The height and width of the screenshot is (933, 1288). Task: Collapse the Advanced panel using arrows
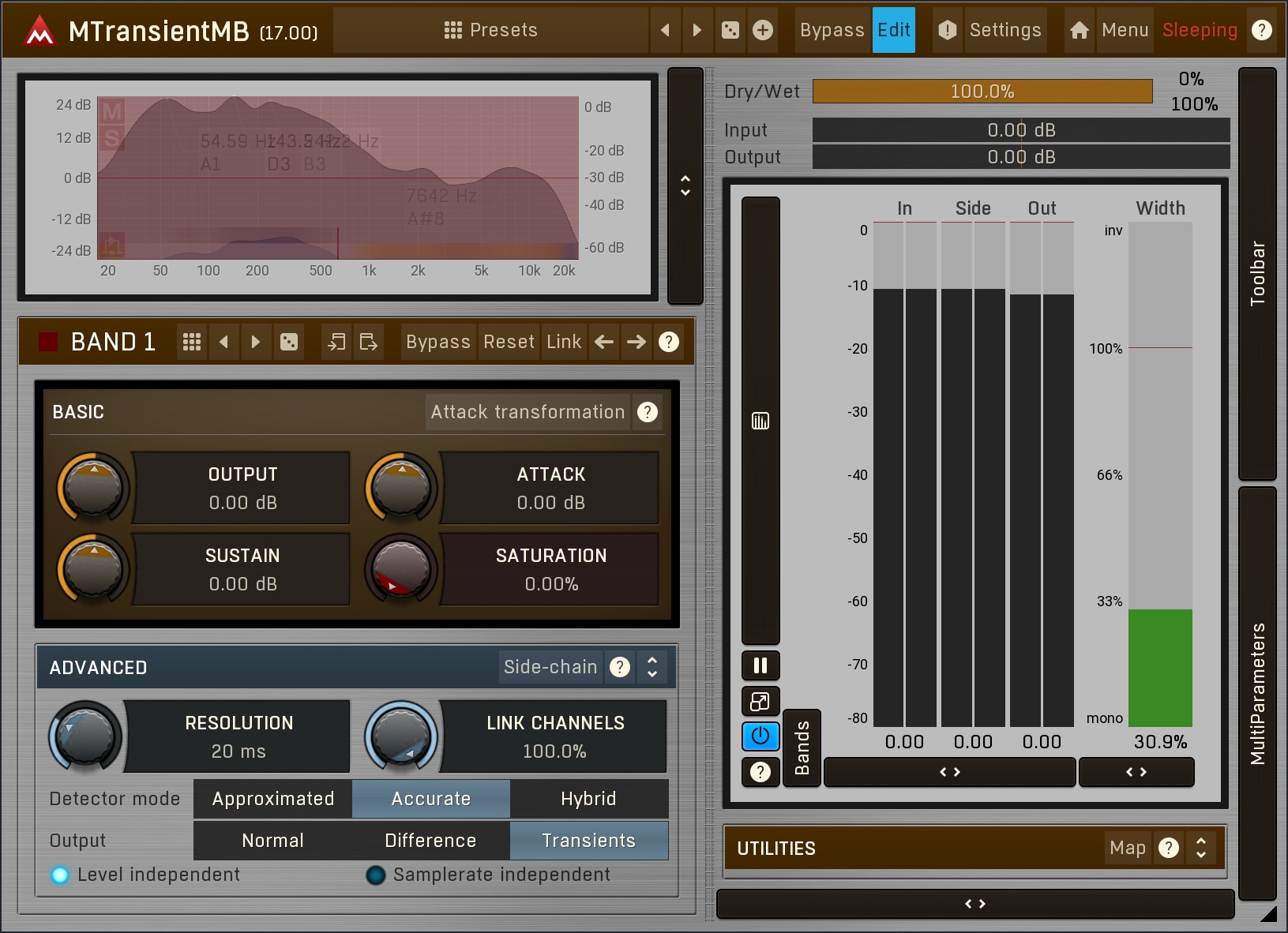point(652,667)
